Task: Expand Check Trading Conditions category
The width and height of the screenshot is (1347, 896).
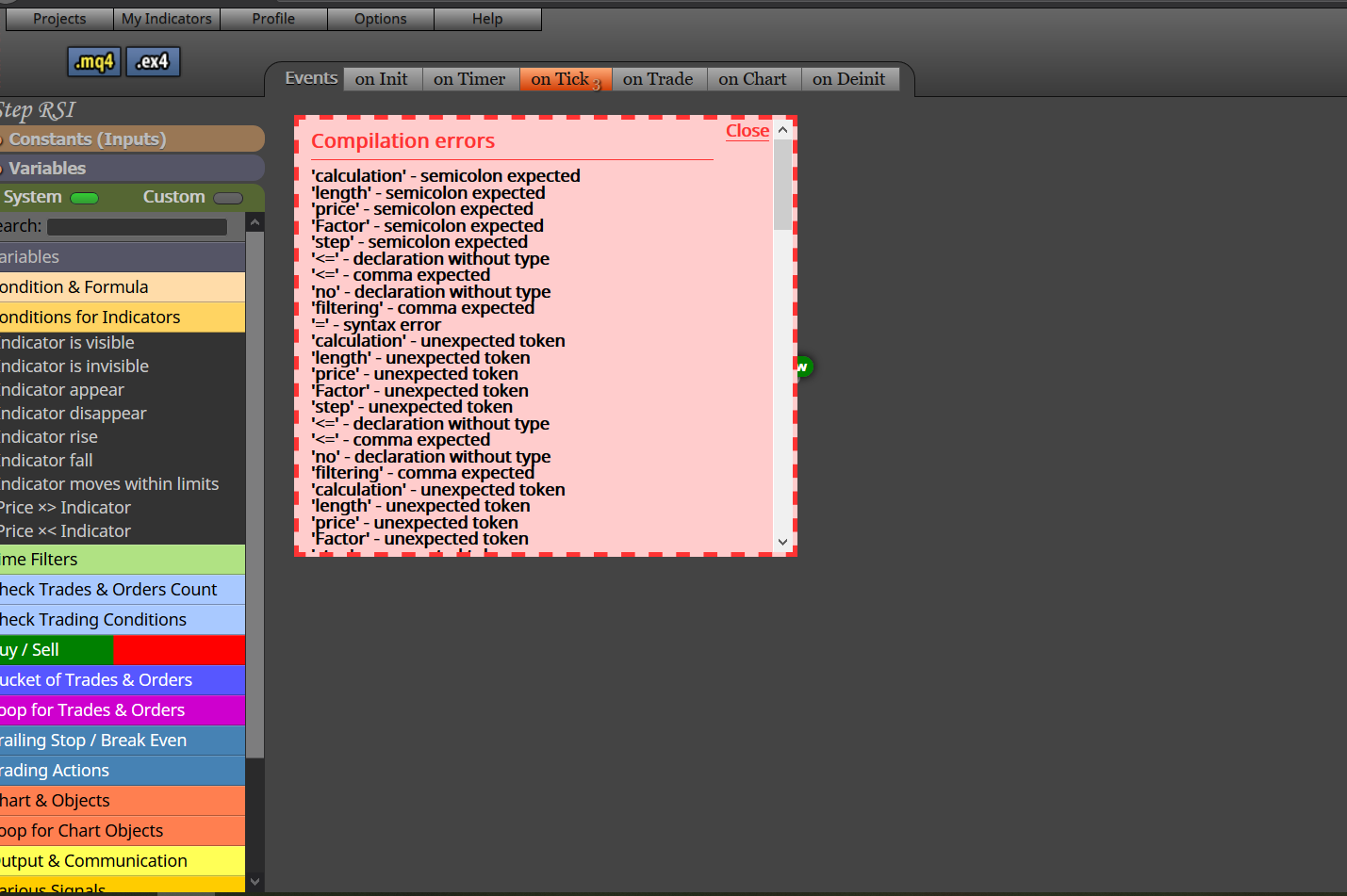Action: pyautogui.click(x=123, y=620)
